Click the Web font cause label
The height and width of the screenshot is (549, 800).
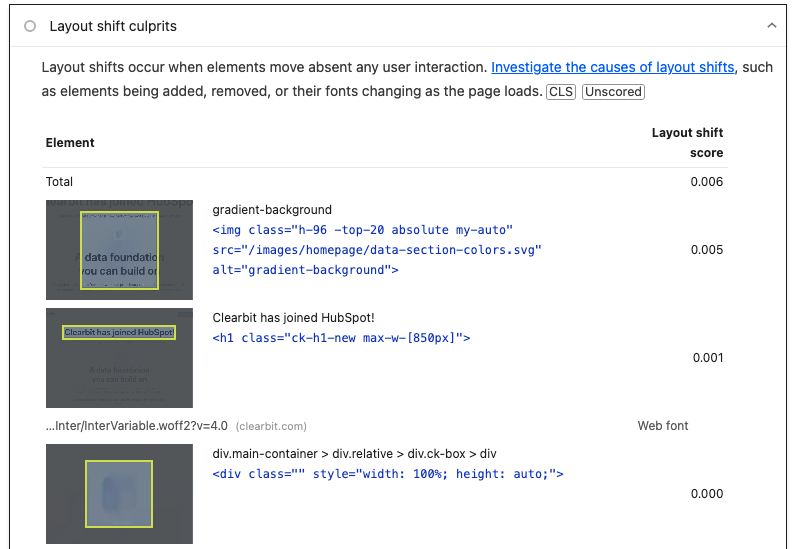663,426
